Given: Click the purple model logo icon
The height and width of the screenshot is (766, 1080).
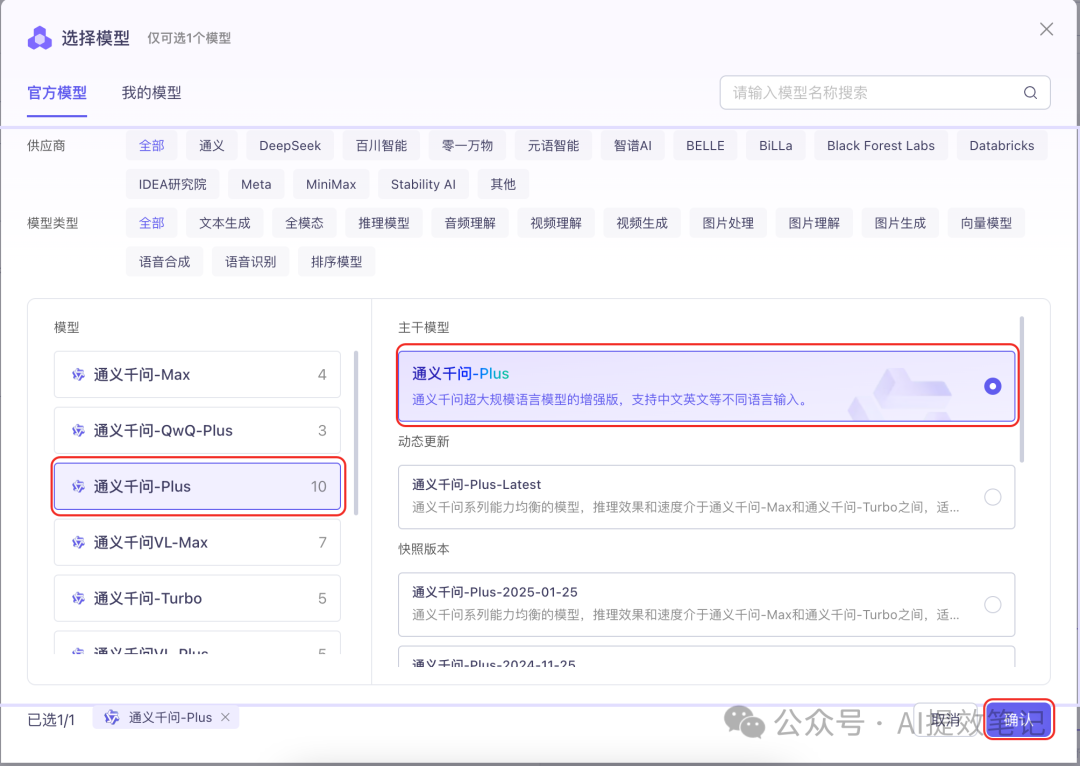Looking at the screenshot, I should (39, 38).
